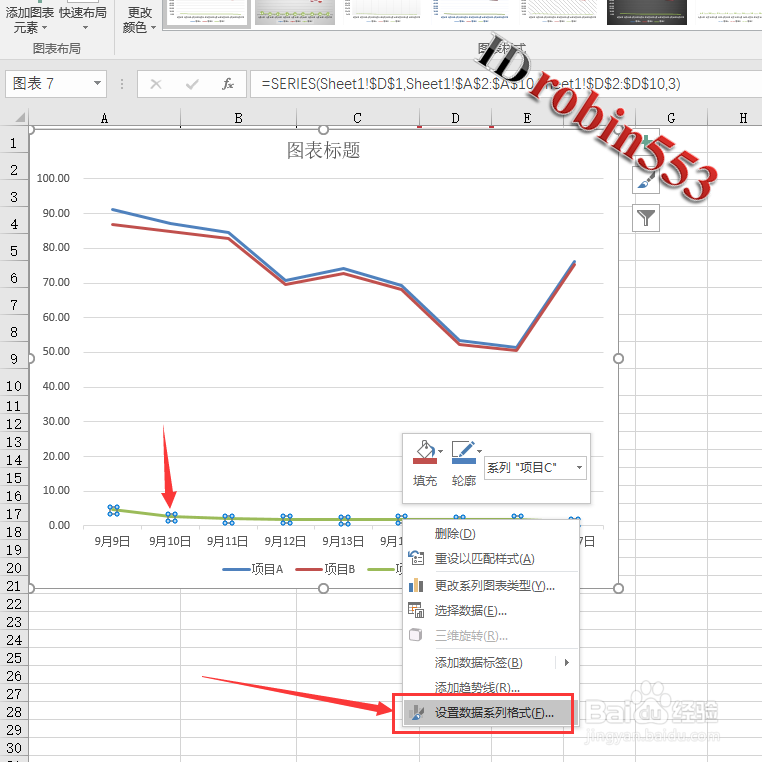762x762 pixels.
Task: Click the chart's bottom center resize handle
Action: pos(324,589)
